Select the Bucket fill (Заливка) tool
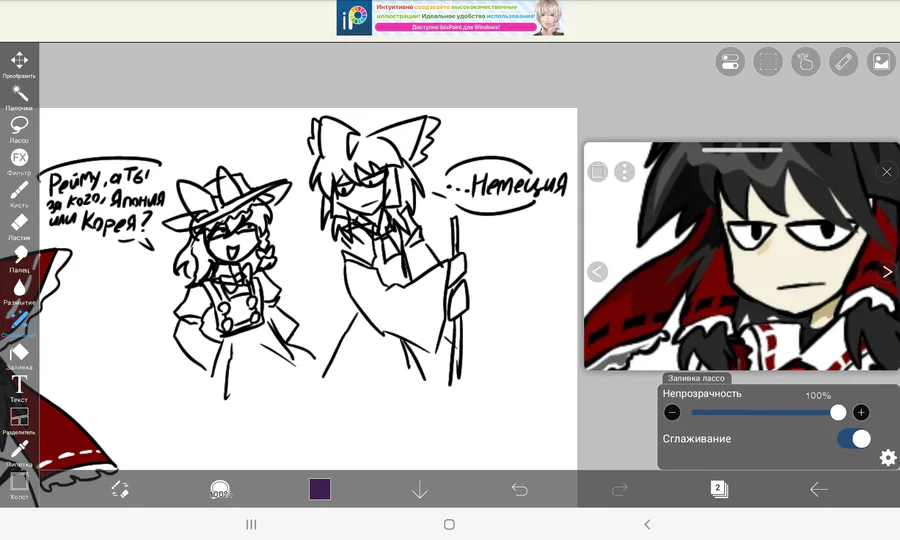Viewport: 900px width, 540px height. click(19, 356)
